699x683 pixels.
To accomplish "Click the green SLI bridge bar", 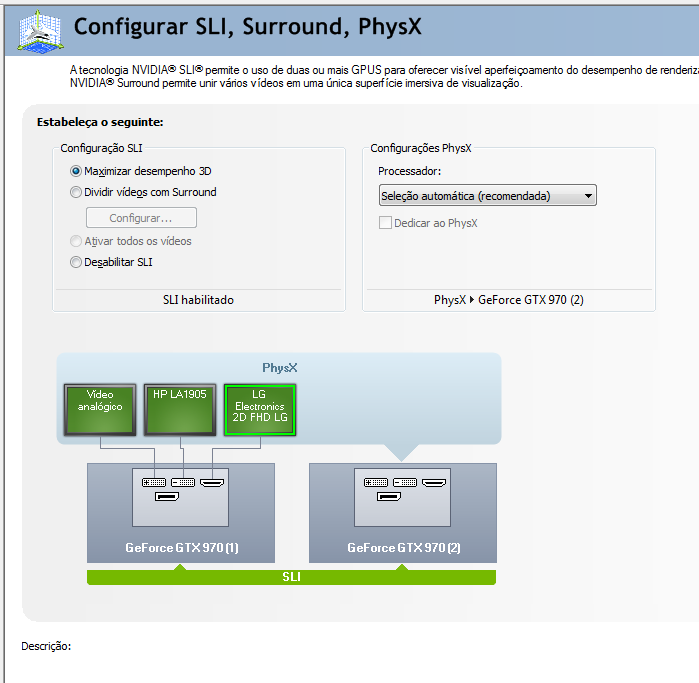I will tap(291, 577).
